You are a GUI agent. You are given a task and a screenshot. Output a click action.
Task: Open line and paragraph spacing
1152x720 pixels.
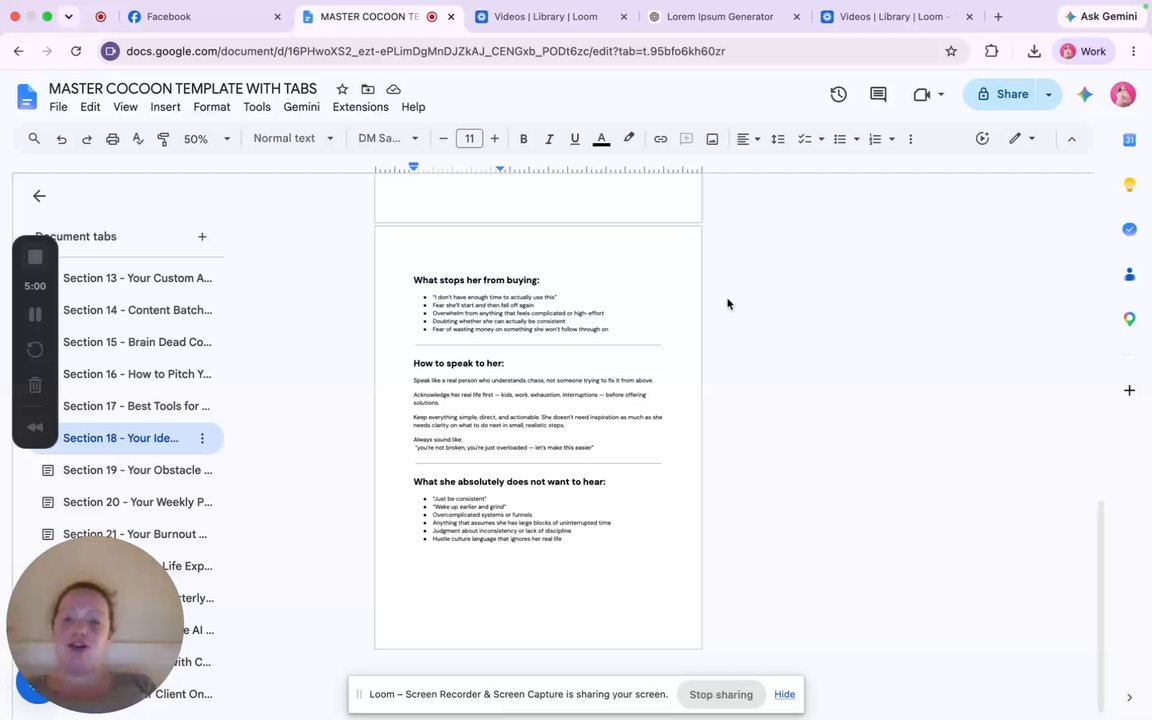778,139
